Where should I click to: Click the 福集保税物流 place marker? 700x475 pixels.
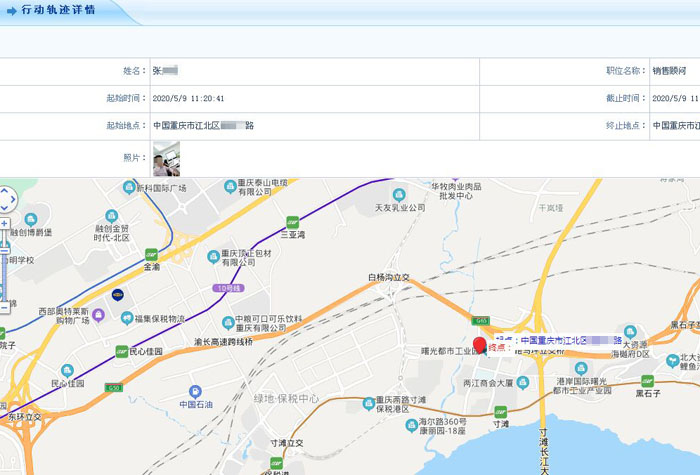[x=127, y=318]
